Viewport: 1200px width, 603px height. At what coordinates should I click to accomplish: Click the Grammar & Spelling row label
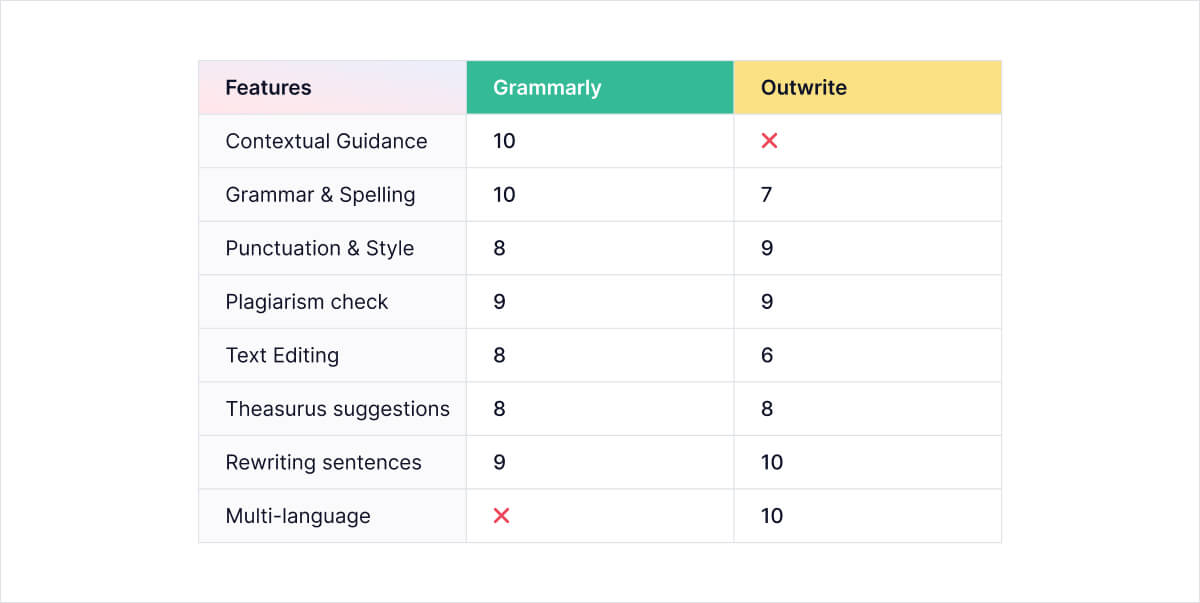point(320,195)
